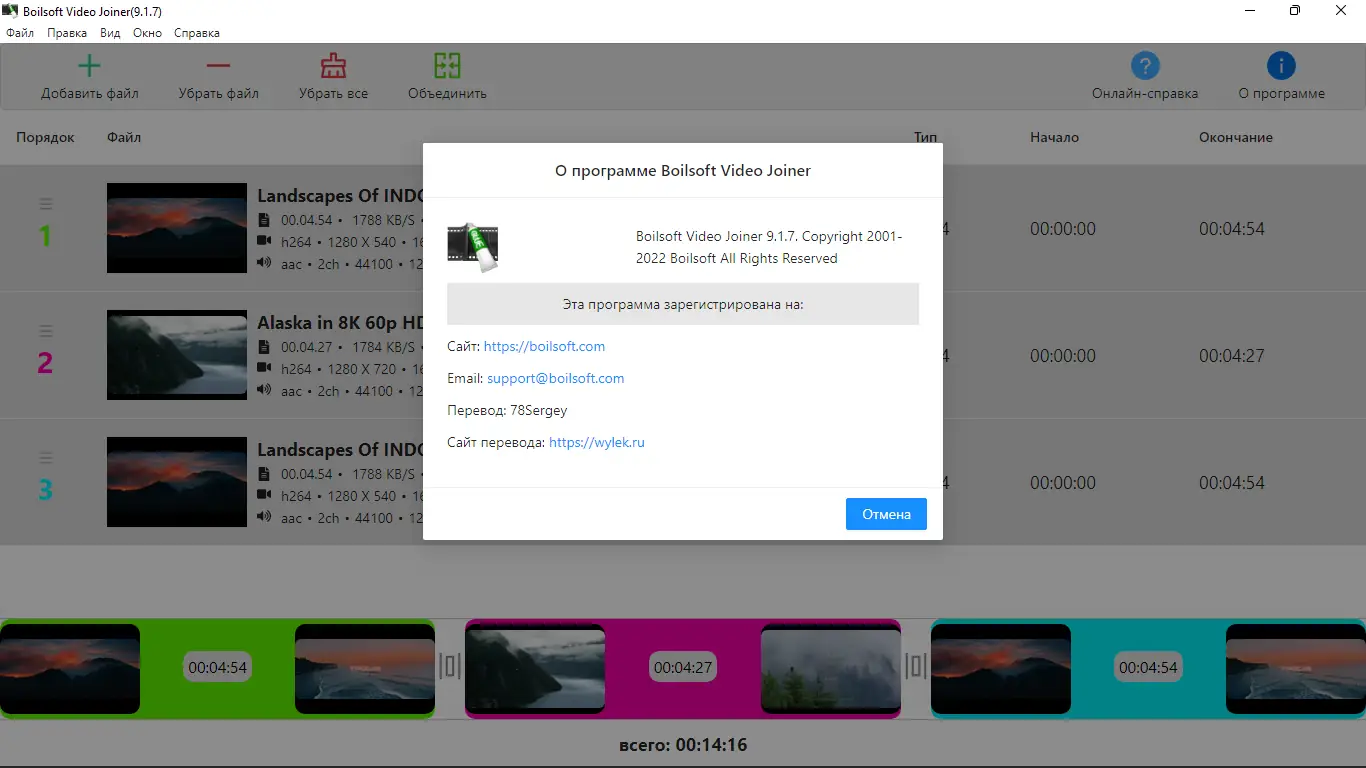Click the Начало column header
This screenshot has width=1366, height=768.
1054,137
